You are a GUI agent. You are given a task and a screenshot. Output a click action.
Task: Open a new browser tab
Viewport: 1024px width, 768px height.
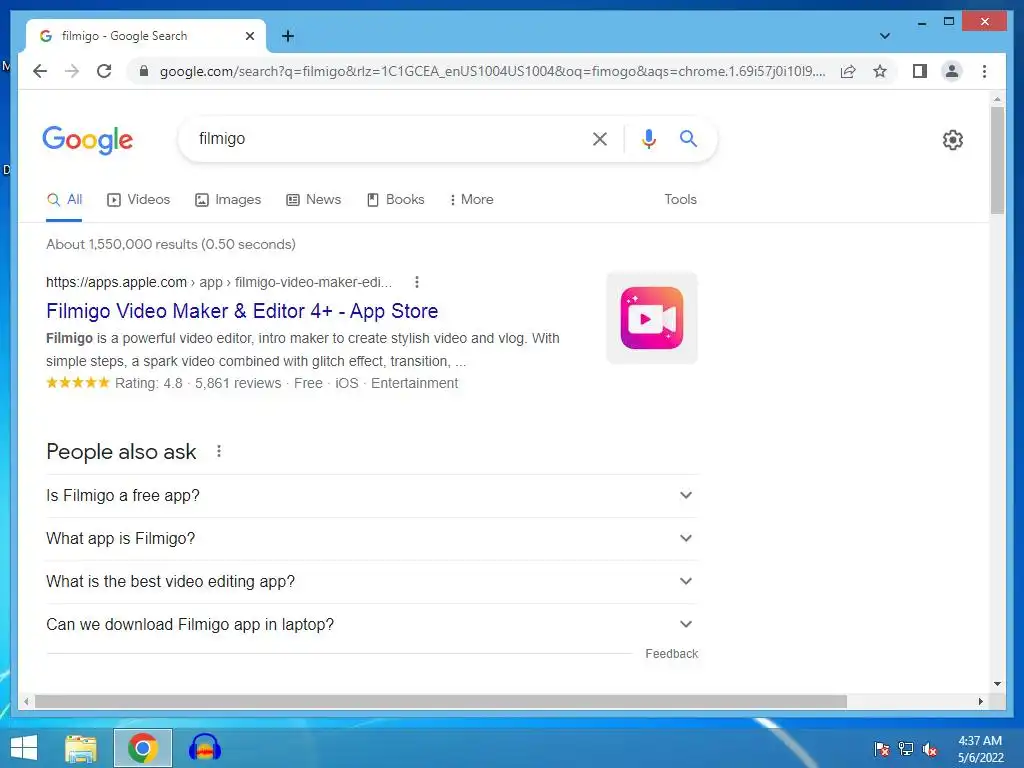coord(288,36)
